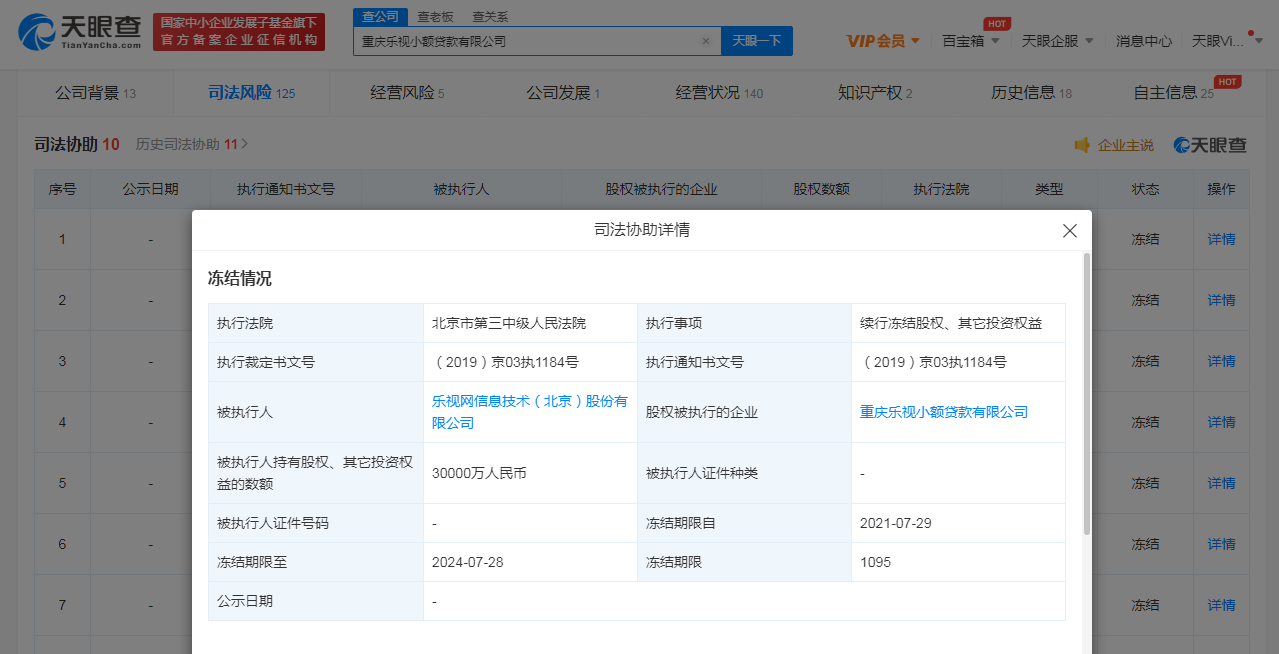Image resolution: width=1279 pixels, height=654 pixels.
Task: Switch to the 查老板 search tab
Action: click(435, 17)
